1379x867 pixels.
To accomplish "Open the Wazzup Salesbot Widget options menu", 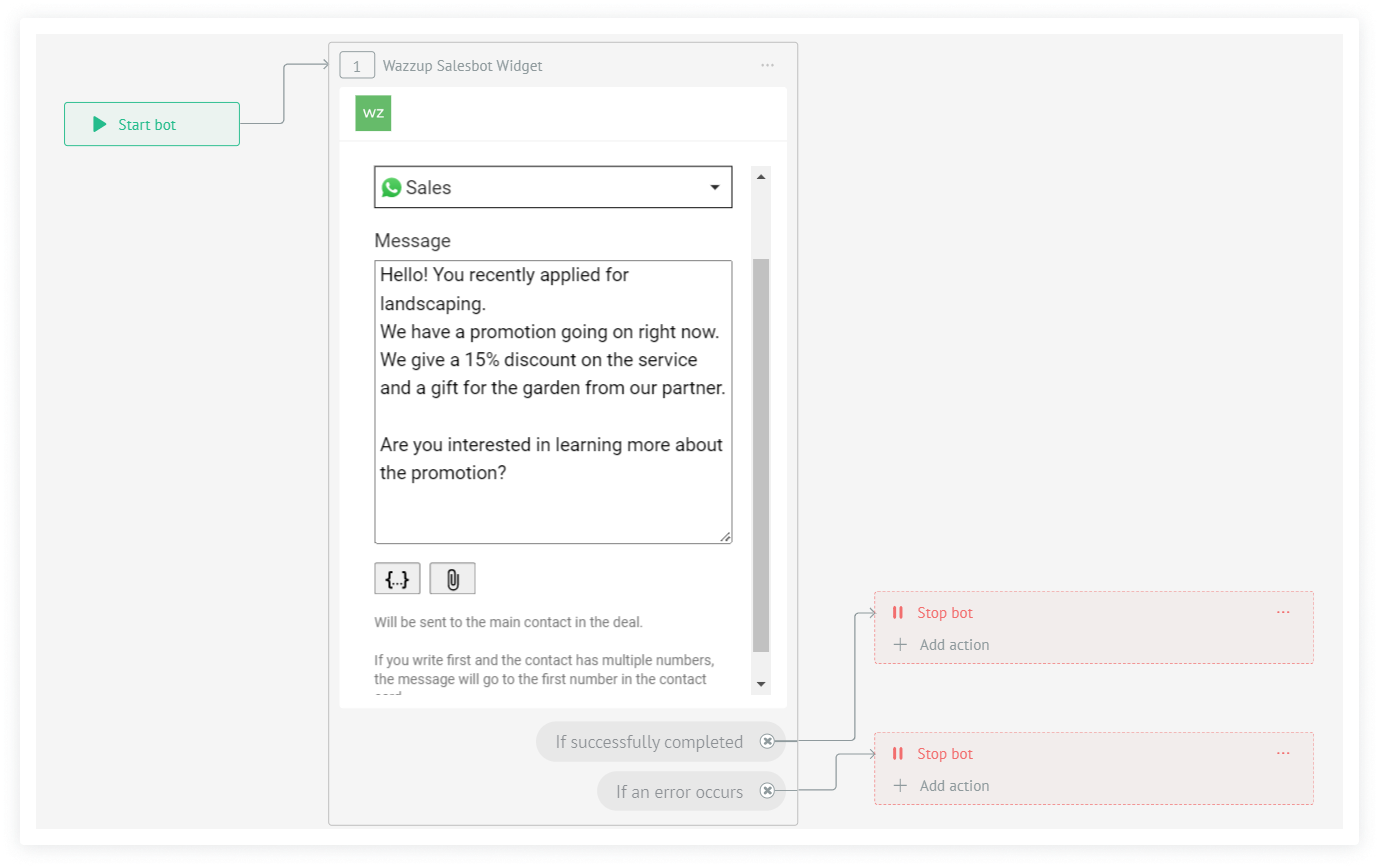I will (x=767, y=65).
